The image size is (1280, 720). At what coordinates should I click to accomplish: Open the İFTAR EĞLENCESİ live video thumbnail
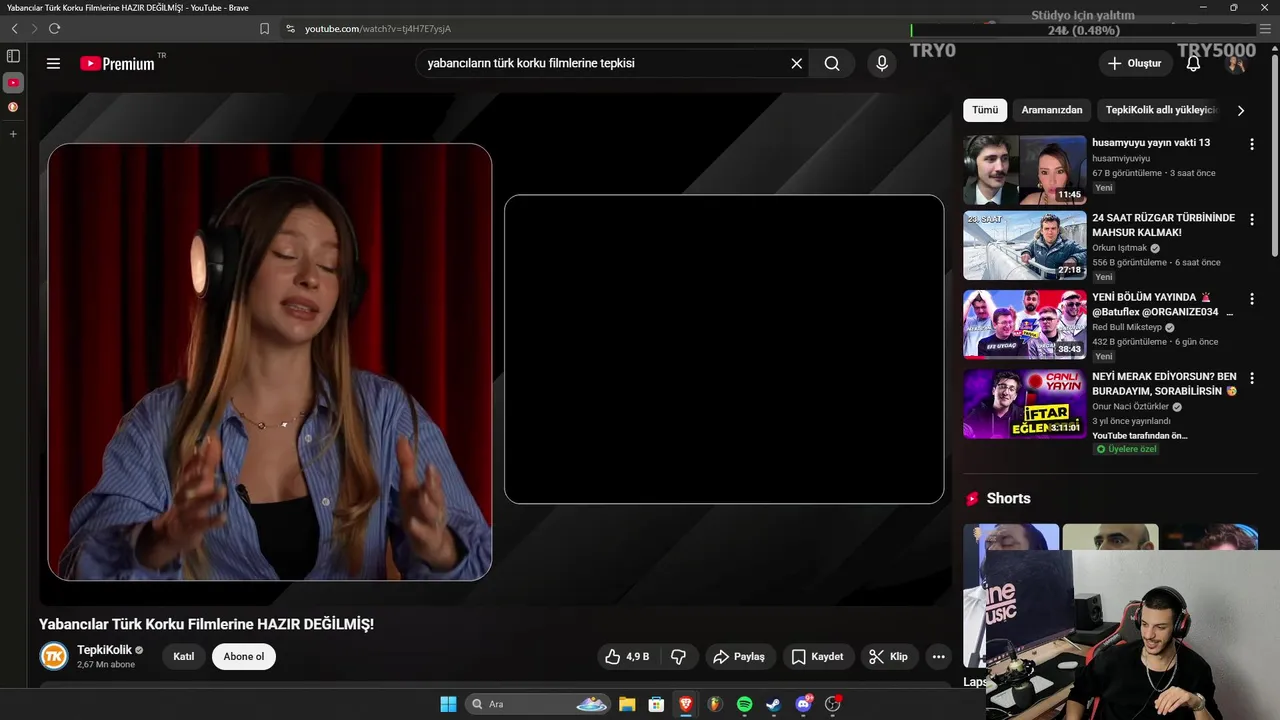pos(1024,404)
